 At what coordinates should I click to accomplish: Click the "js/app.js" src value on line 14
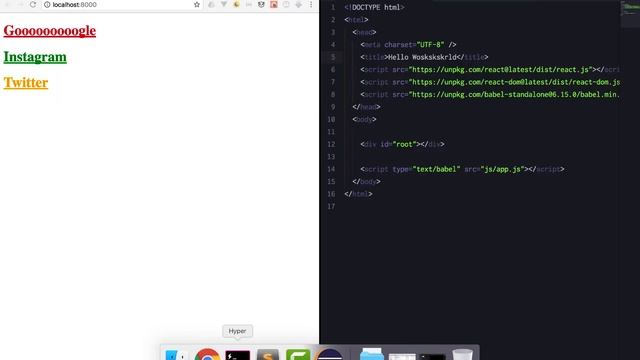[502, 169]
